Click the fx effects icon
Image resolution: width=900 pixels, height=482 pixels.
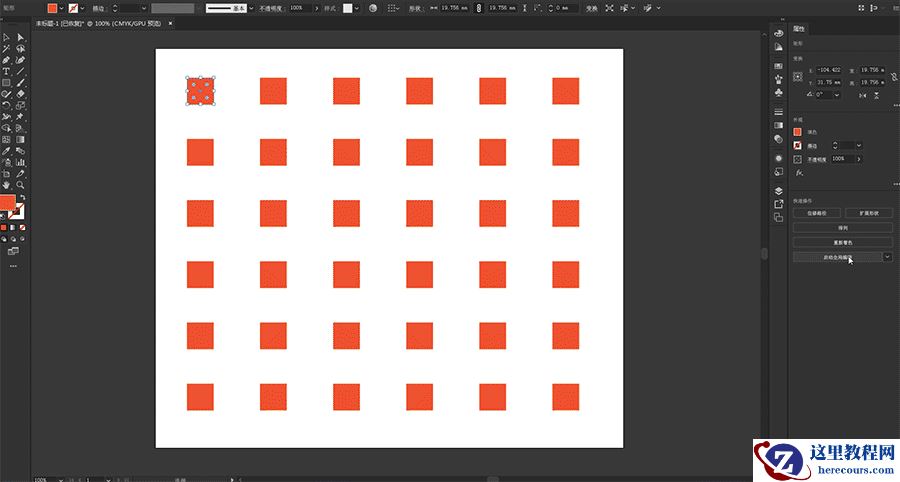click(799, 172)
